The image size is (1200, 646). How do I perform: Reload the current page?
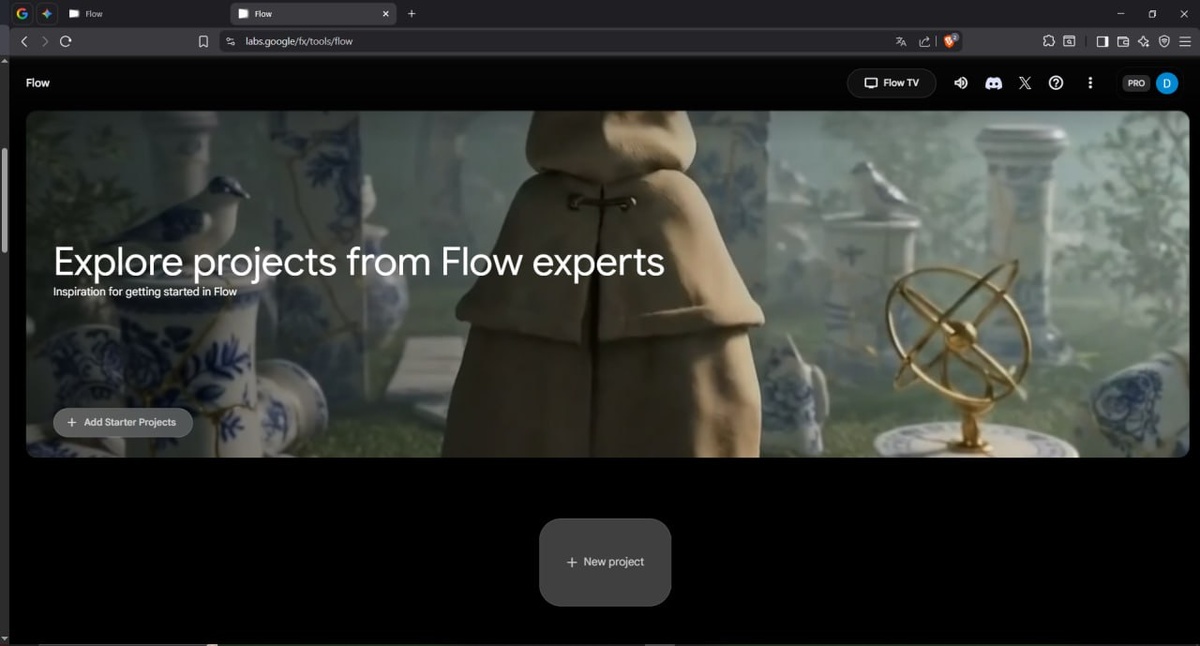[x=66, y=41]
